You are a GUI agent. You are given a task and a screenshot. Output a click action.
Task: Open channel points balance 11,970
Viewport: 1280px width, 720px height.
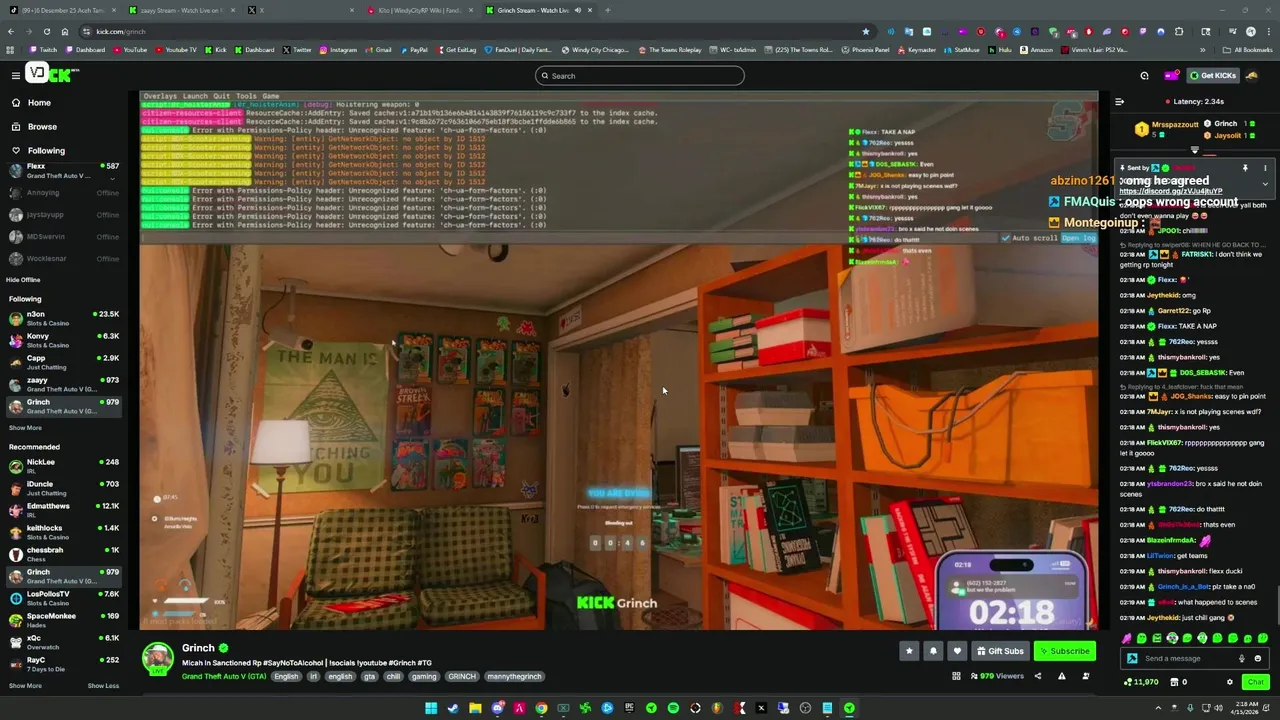1141,682
